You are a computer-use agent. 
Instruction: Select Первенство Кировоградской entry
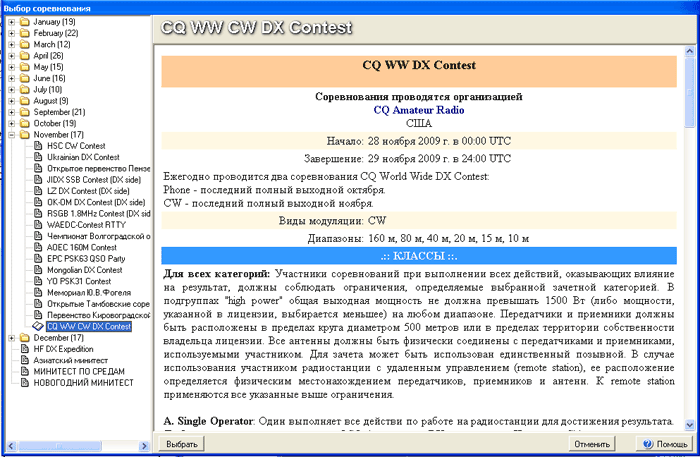pyautogui.click(x=98, y=315)
